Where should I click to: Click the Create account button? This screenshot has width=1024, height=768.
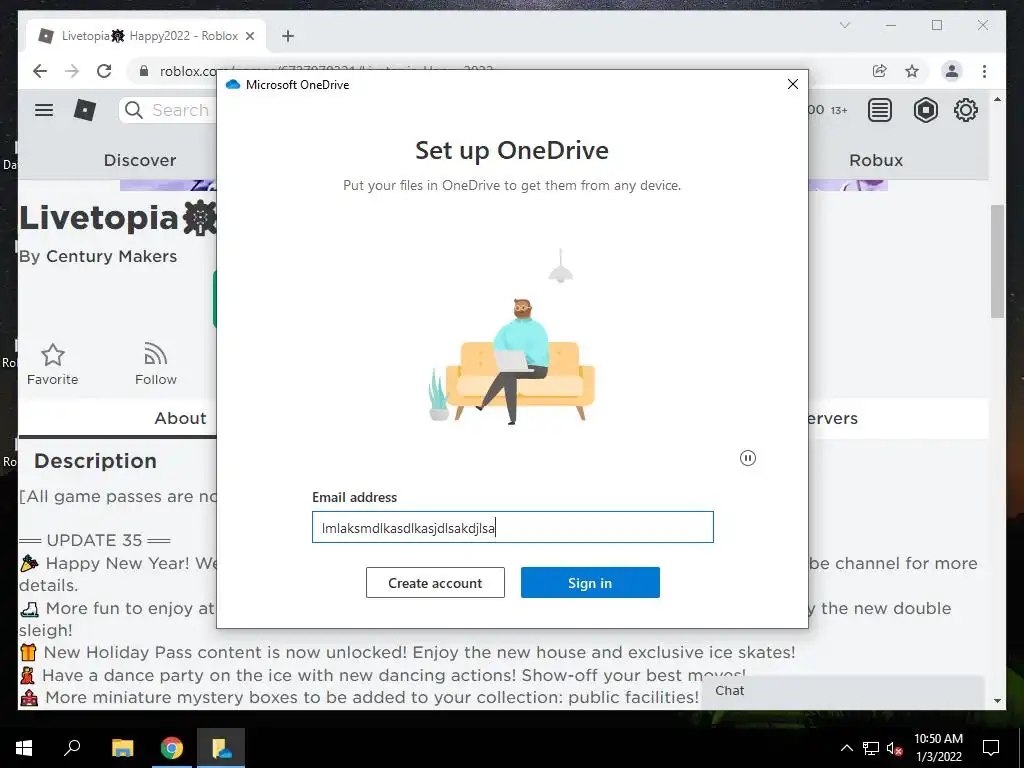(x=435, y=583)
